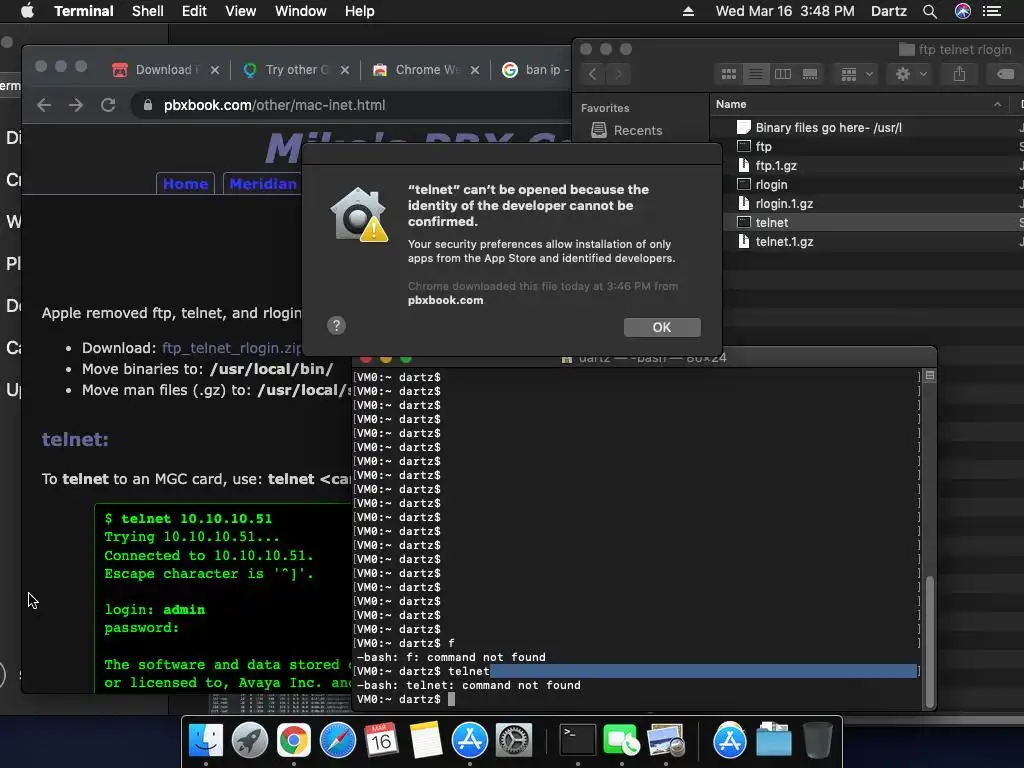Open Notes from the Dock
Screen dimensions: 1024x768
[x=425, y=740]
